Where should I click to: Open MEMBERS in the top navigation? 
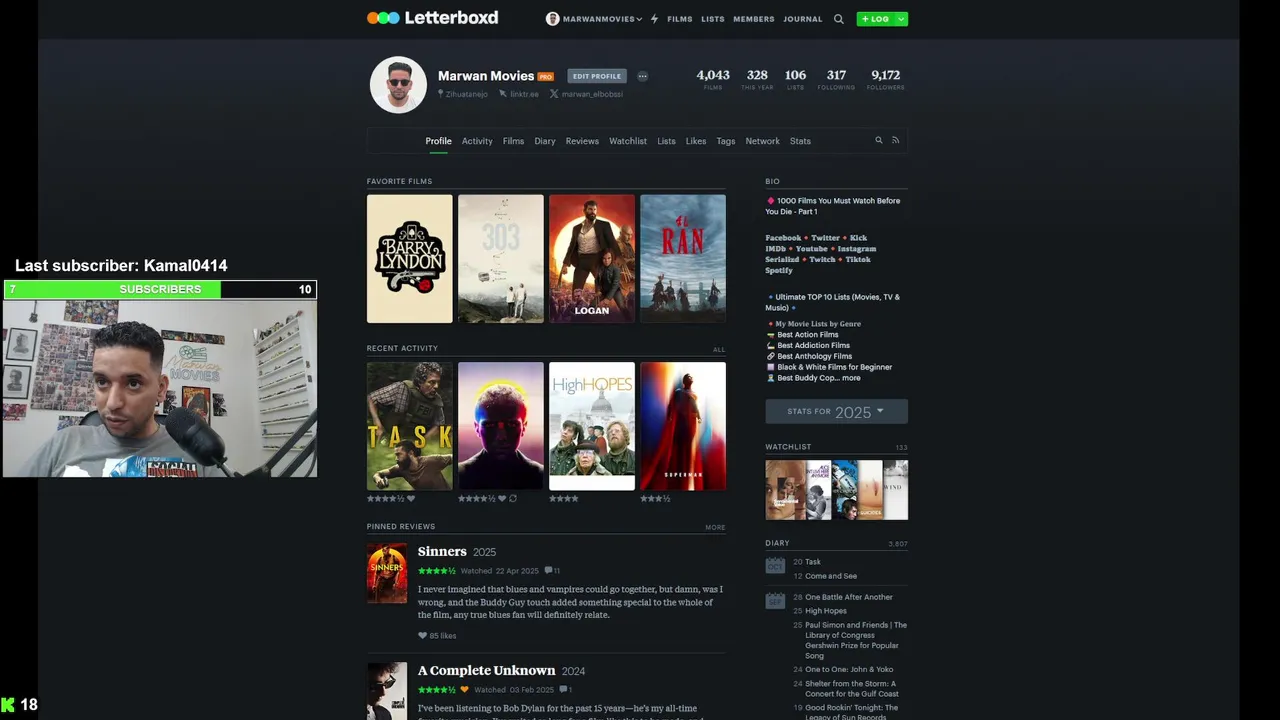[x=754, y=19]
